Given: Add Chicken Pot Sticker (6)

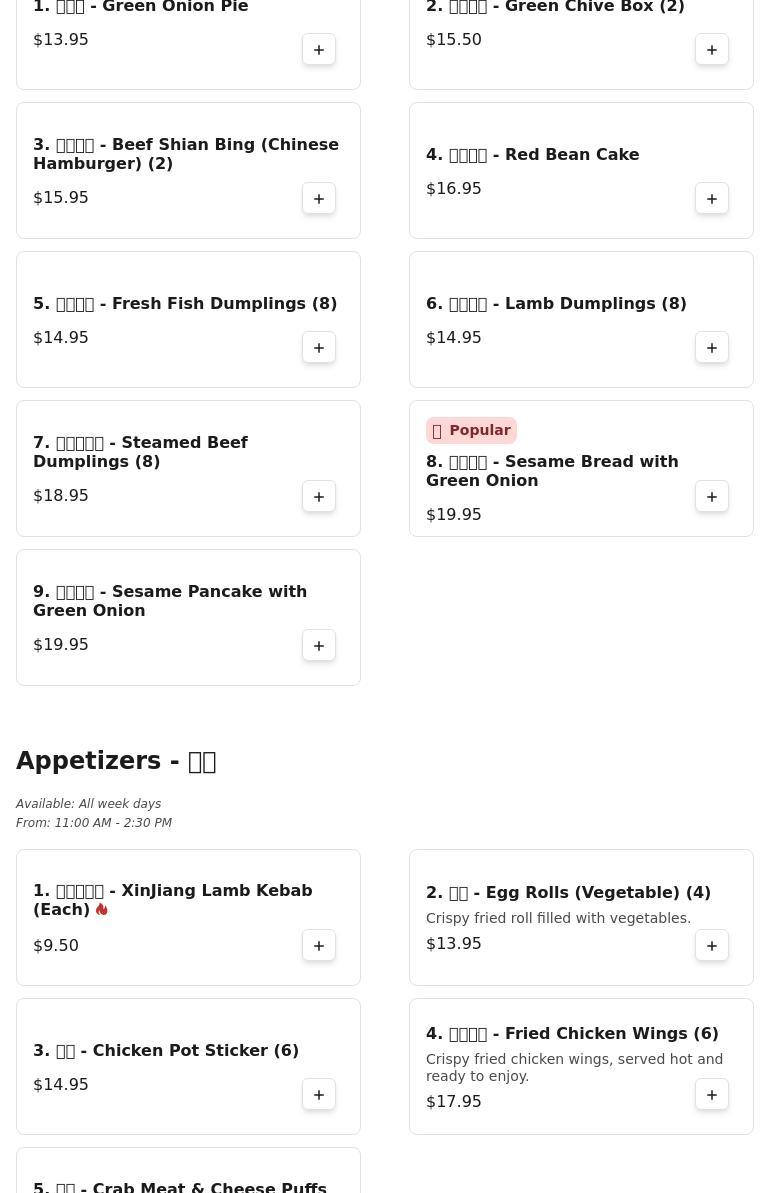Looking at the screenshot, I should pos(319,1095).
